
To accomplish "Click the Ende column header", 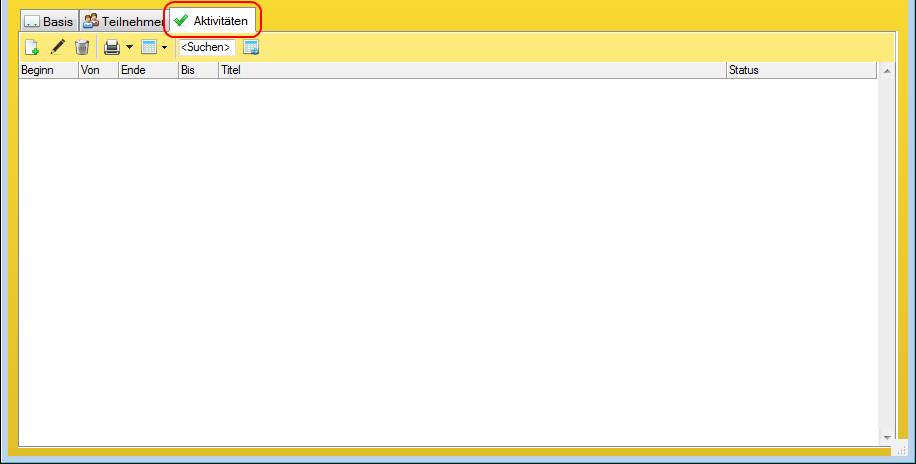I will click(148, 70).
